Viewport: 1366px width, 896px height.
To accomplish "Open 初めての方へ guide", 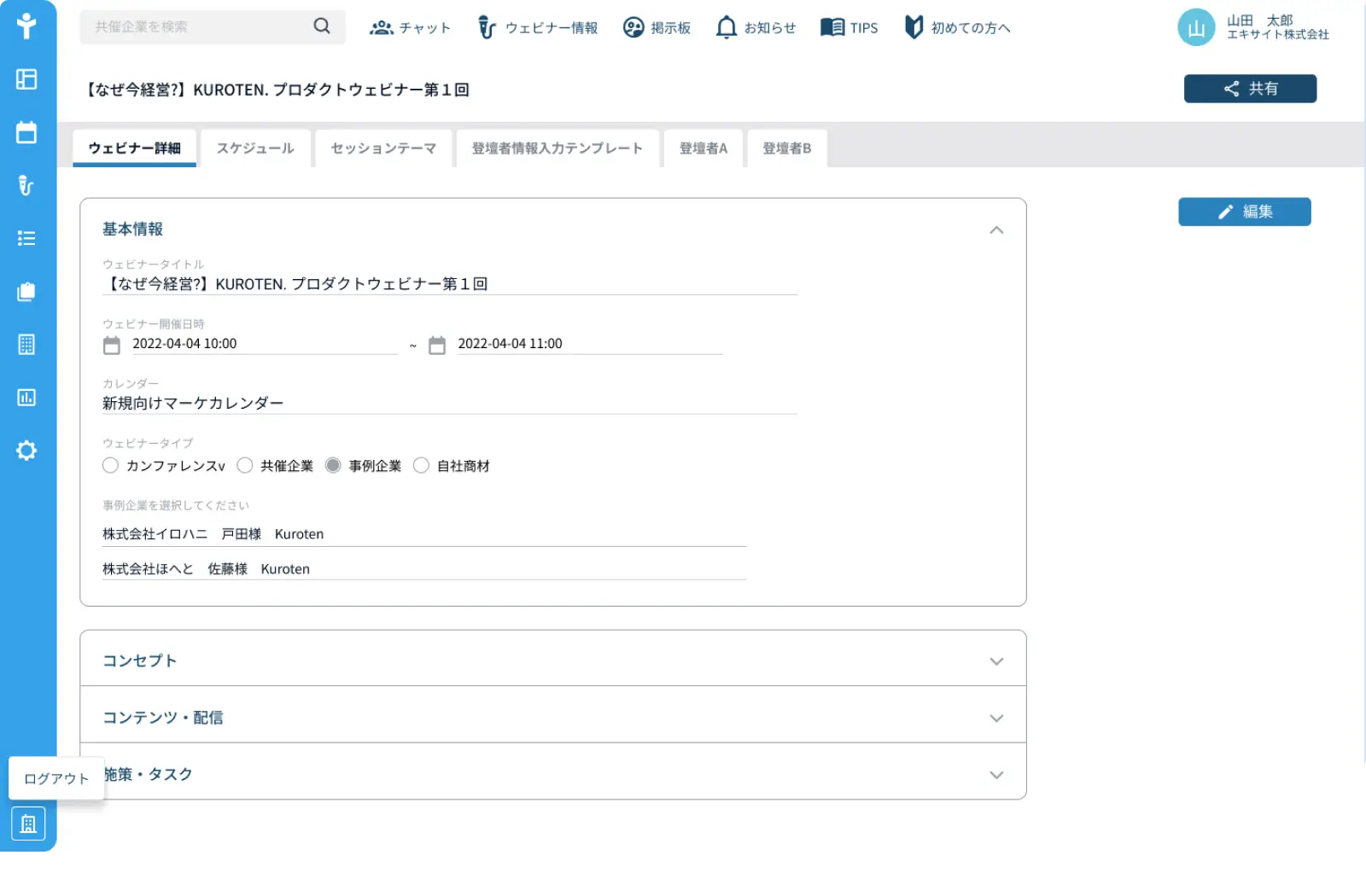I will click(x=957, y=28).
